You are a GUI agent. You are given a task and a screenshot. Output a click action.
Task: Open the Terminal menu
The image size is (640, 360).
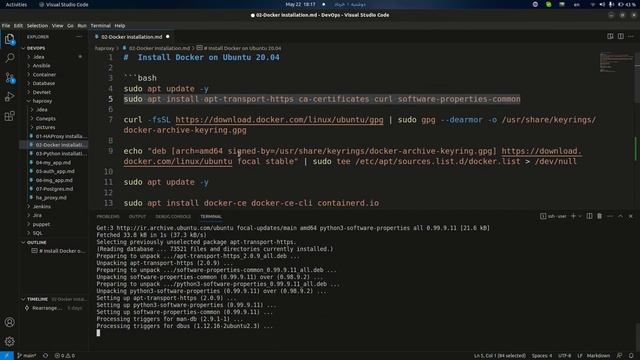pyautogui.click(x=100, y=26)
